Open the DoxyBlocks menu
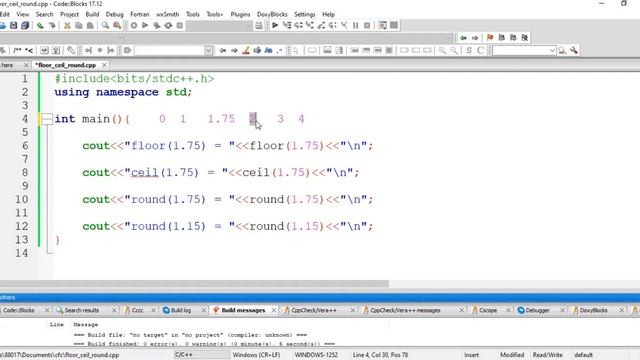 pos(272,14)
